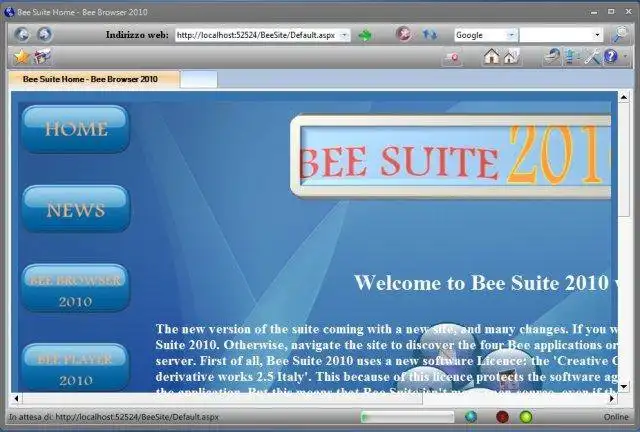Image resolution: width=640 pixels, height=432 pixels.
Task: Open the empty new tab
Action: 199,79
